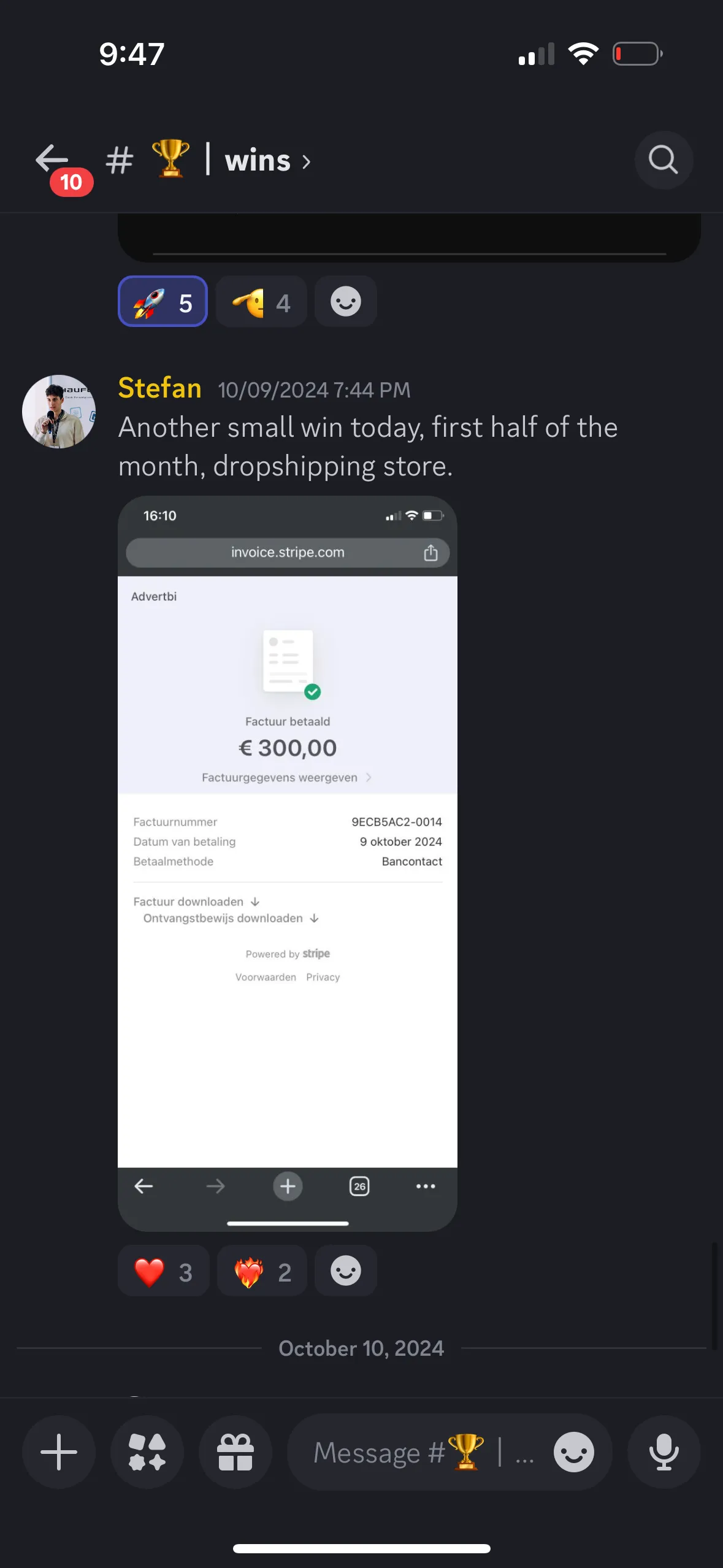Add reaction below Stefan's invoice message
The width and height of the screenshot is (723, 1568).
click(x=346, y=1271)
